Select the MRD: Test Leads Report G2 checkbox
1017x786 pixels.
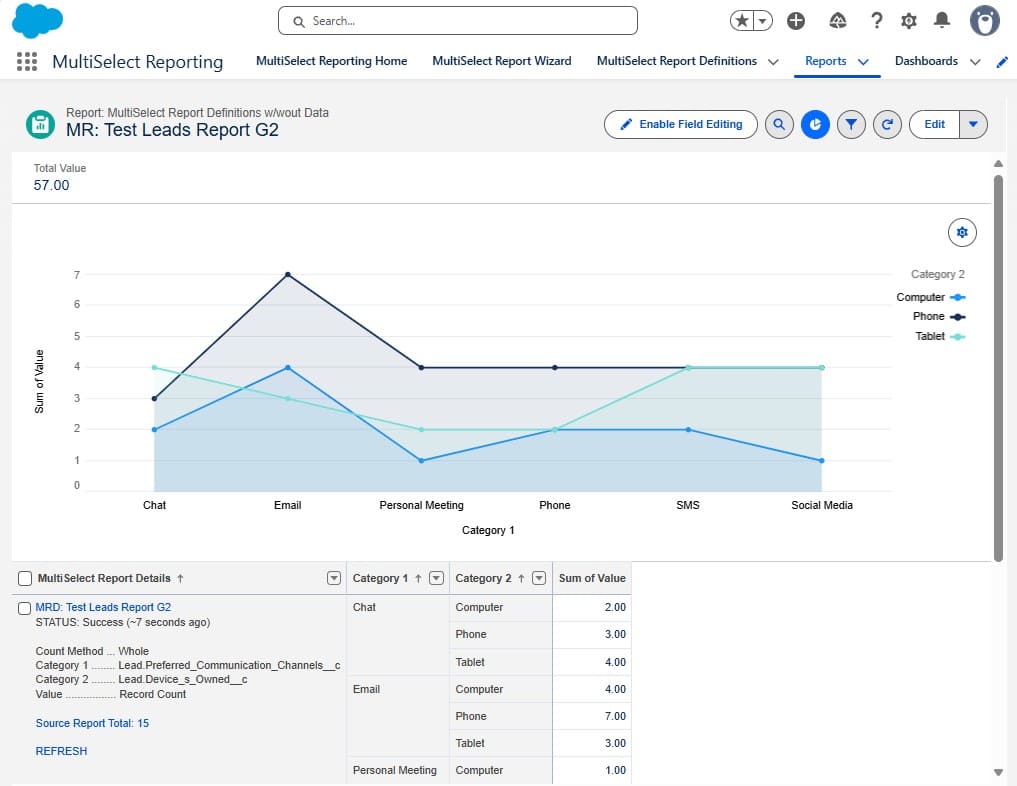(x=24, y=607)
